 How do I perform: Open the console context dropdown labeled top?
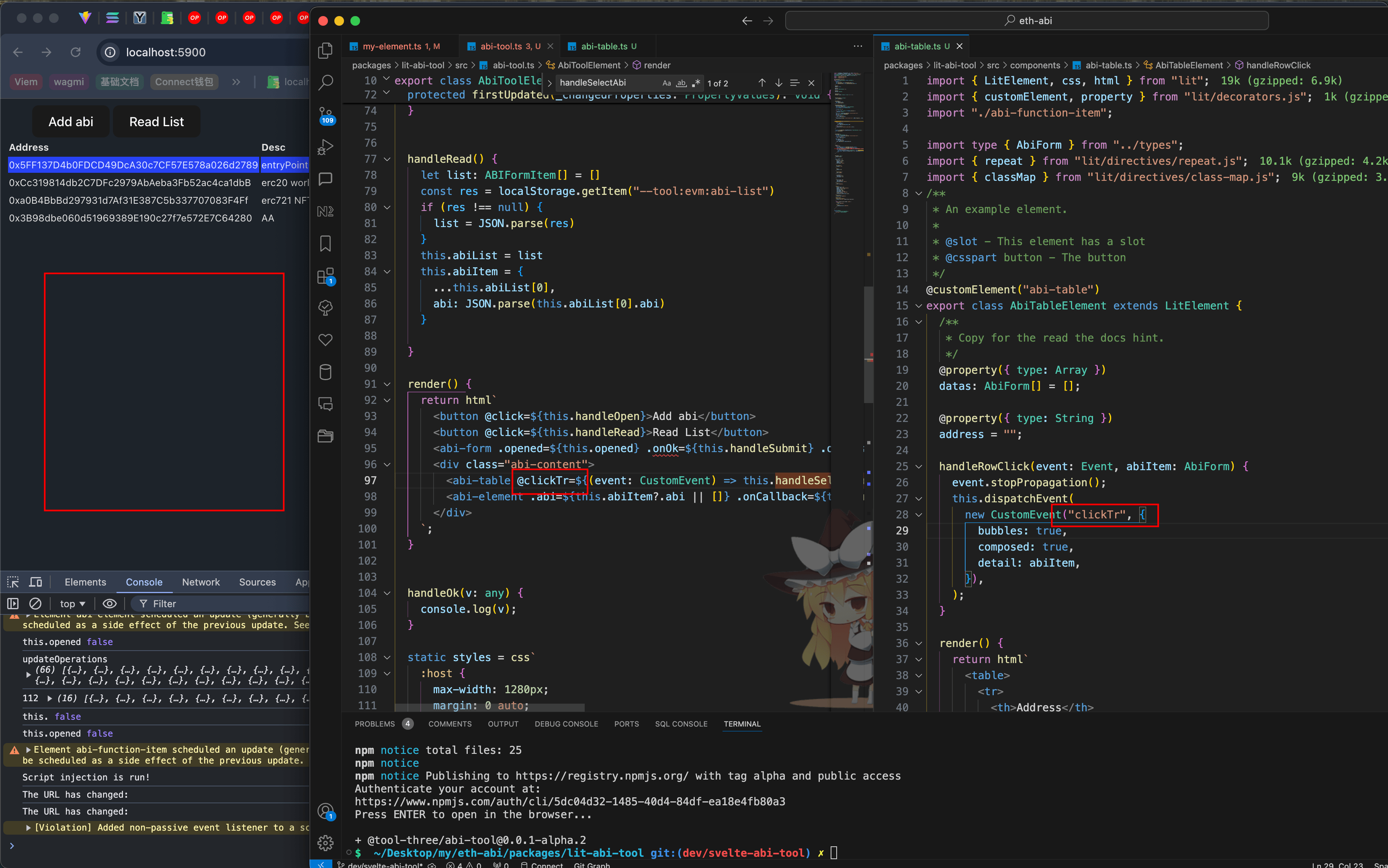tap(72, 603)
